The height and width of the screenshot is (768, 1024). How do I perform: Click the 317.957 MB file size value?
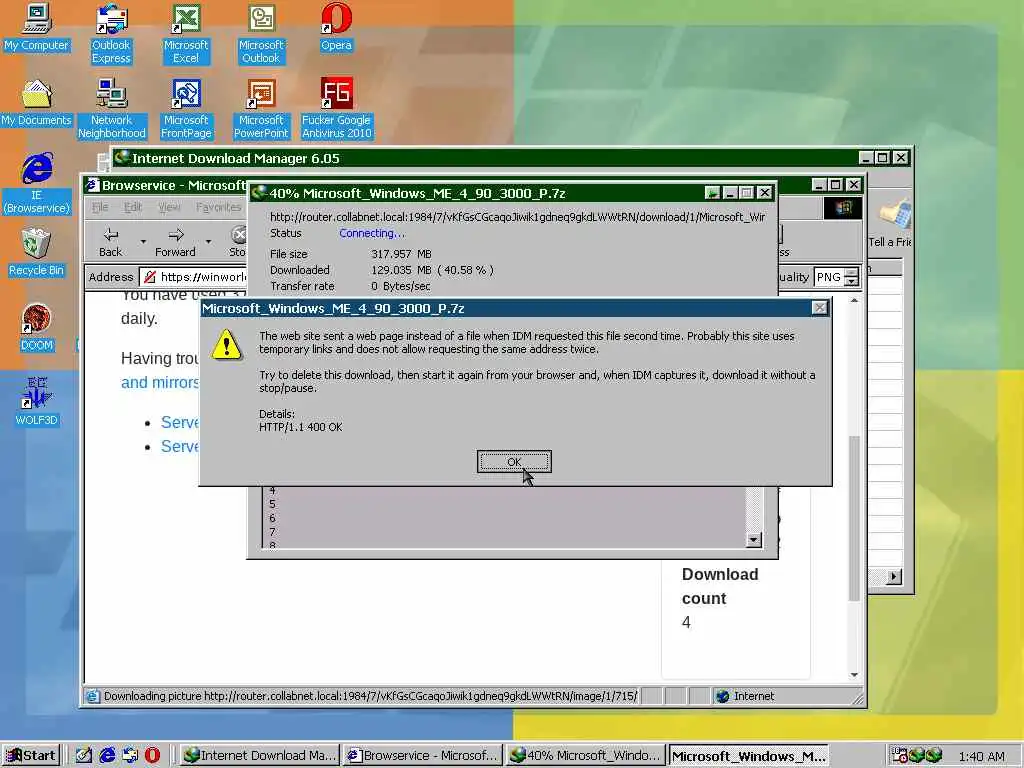pyautogui.click(x=402, y=254)
